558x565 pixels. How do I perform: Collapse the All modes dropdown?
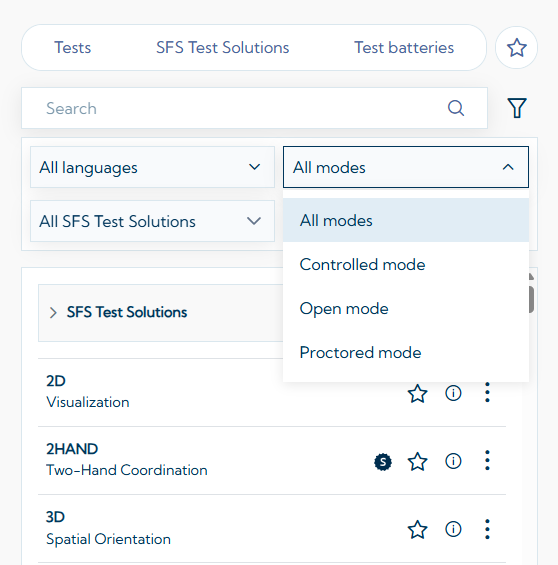(406, 167)
